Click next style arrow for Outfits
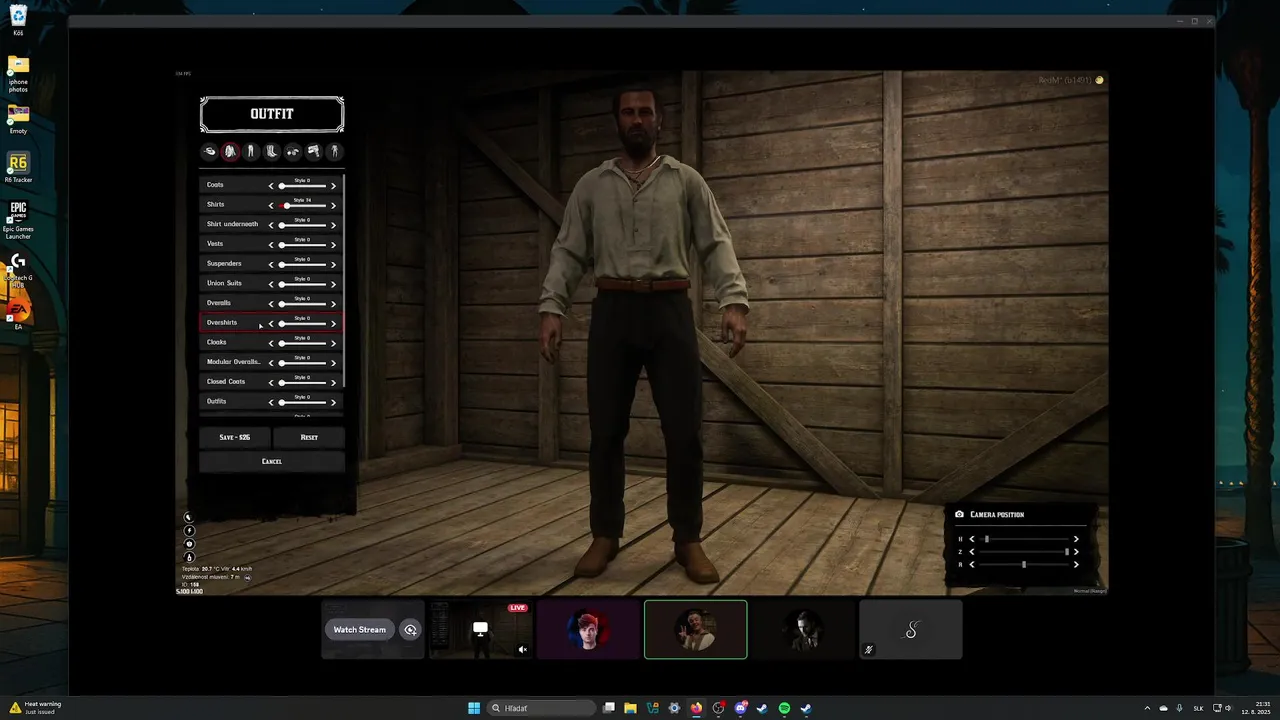The width and height of the screenshot is (1280, 720). 333,402
